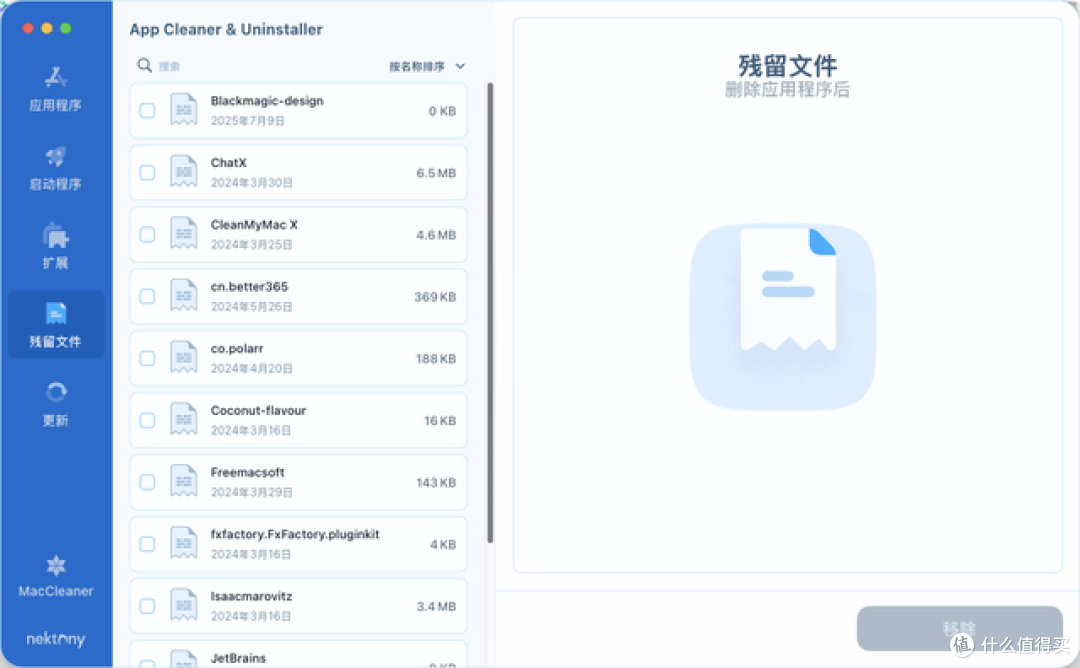This screenshot has width=1080, height=668.
Task: Open the 应用程序 (Applications) sidebar section
Action: point(55,89)
